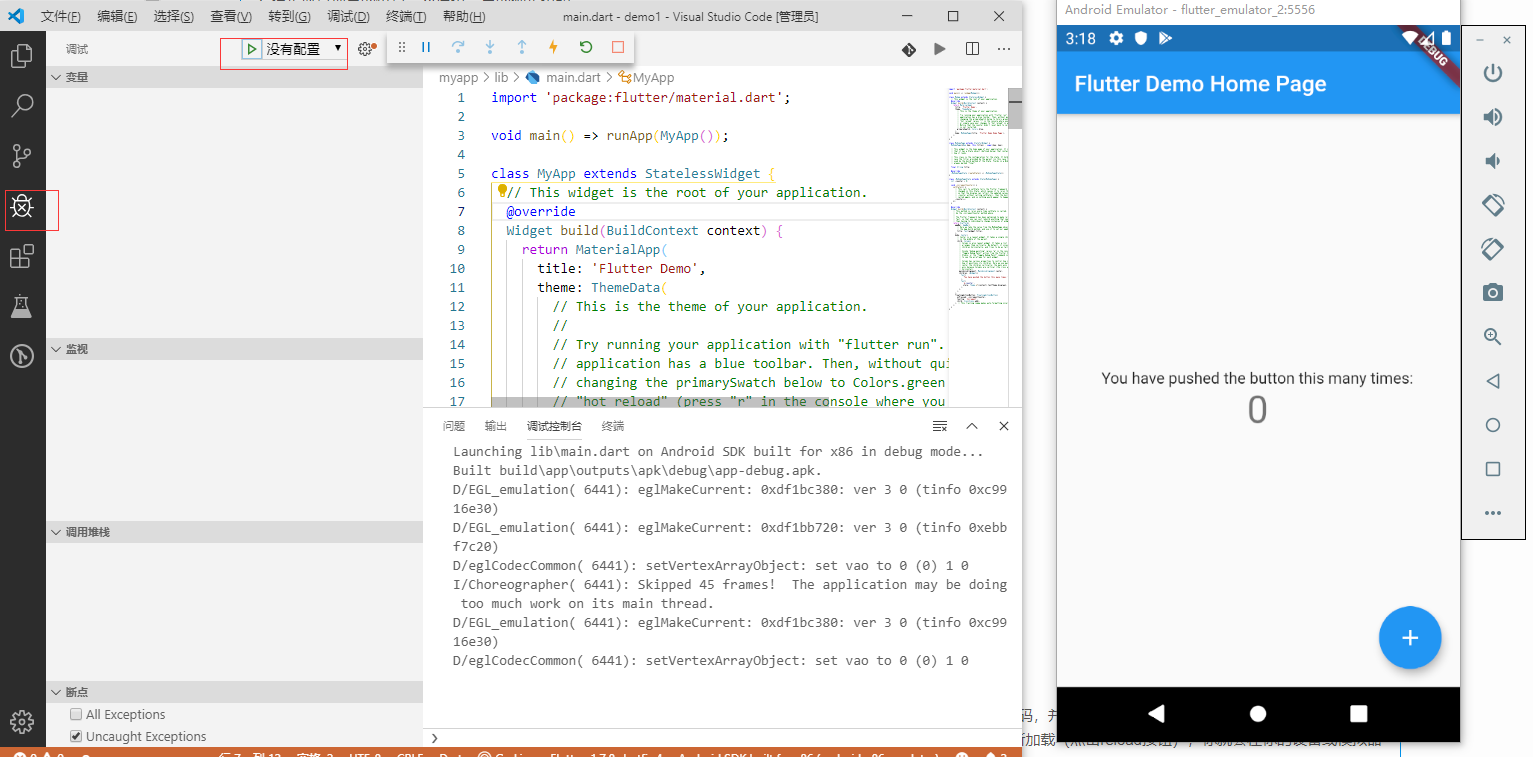Open the Extensions view in activity bar
Viewport: 1533px width, 757px height.
(22, 257)
